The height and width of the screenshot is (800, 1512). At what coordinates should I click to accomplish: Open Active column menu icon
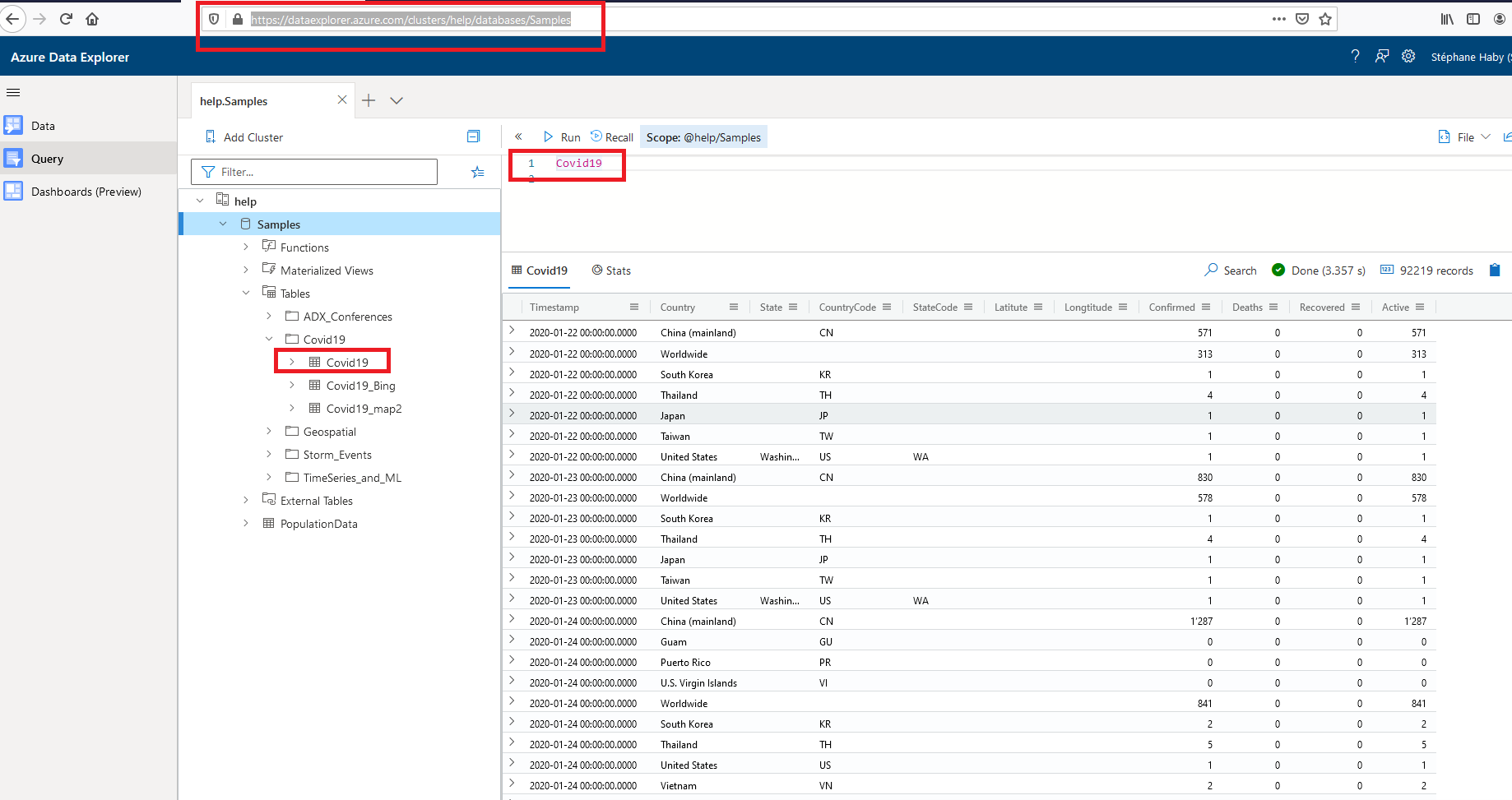(1420, 307)
